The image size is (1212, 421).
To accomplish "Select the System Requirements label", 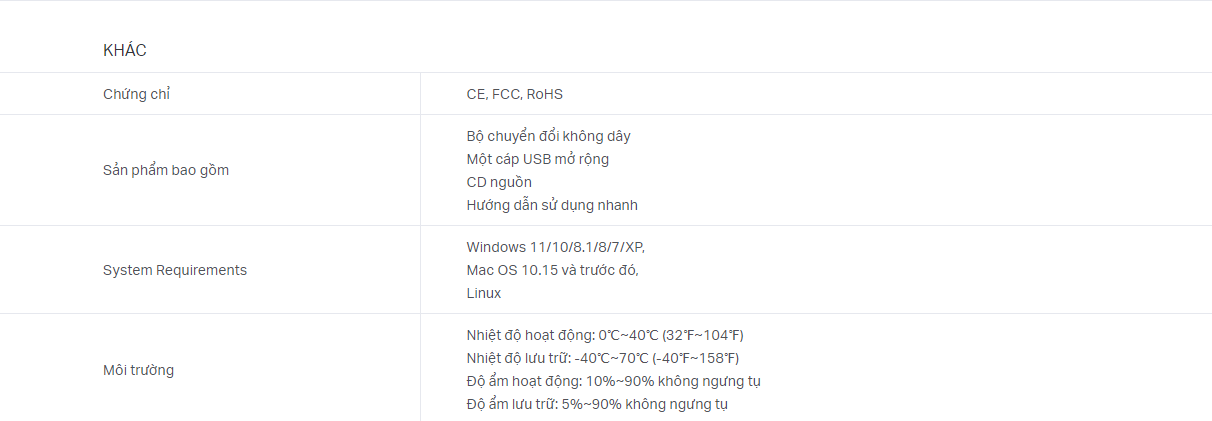I will click(x=175, y=270).
